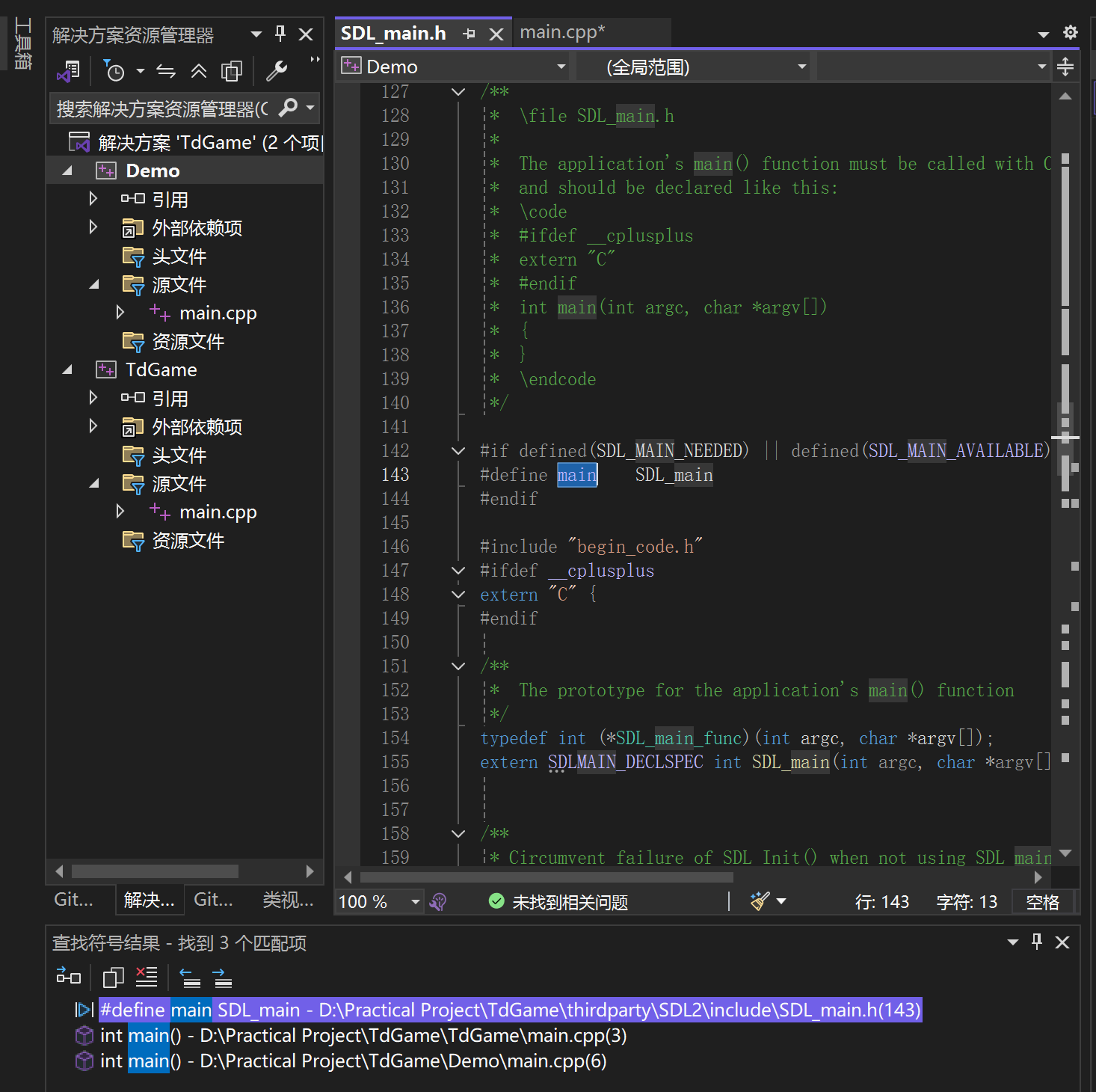Open the active documents list dropdown

[1044, 34]
